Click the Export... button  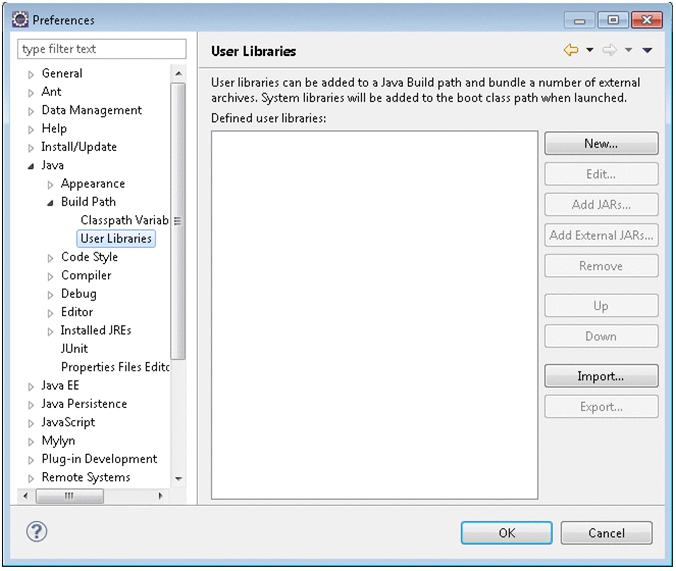(x=601, y=406)
